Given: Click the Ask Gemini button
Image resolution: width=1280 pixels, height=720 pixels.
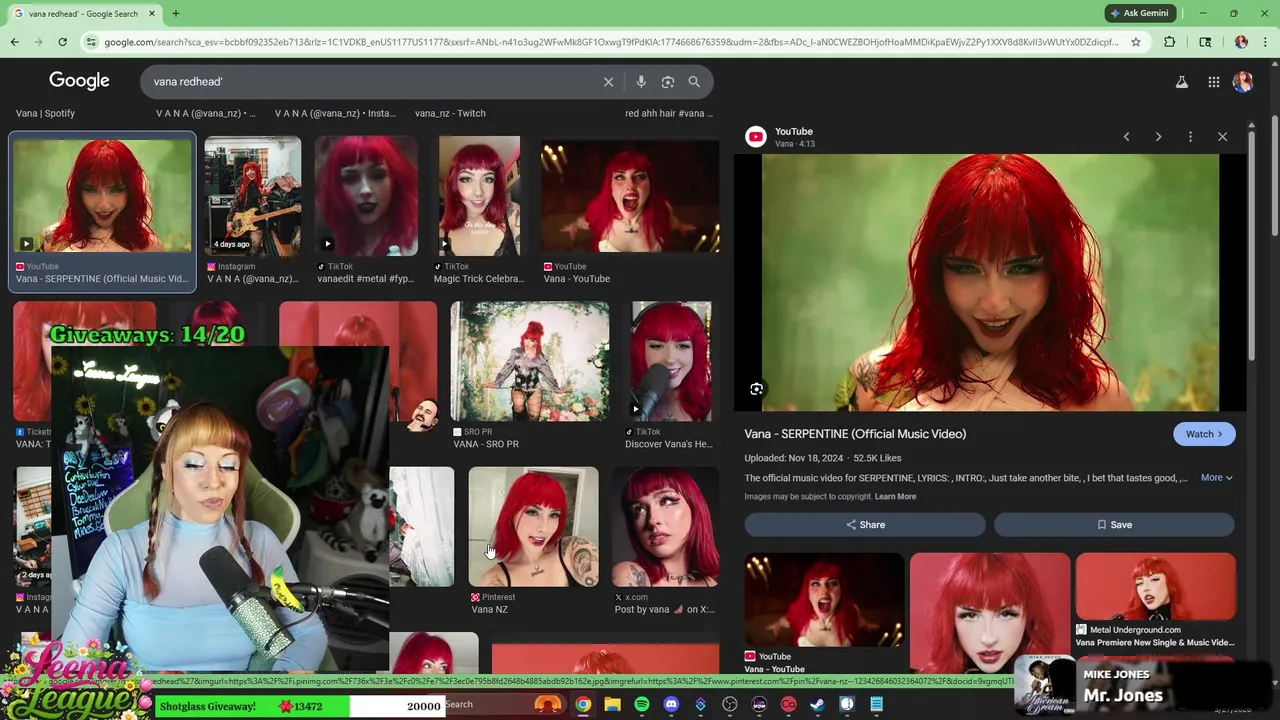Looking at the screenshot, I should pyautogui.click(x=1139, y=13).
